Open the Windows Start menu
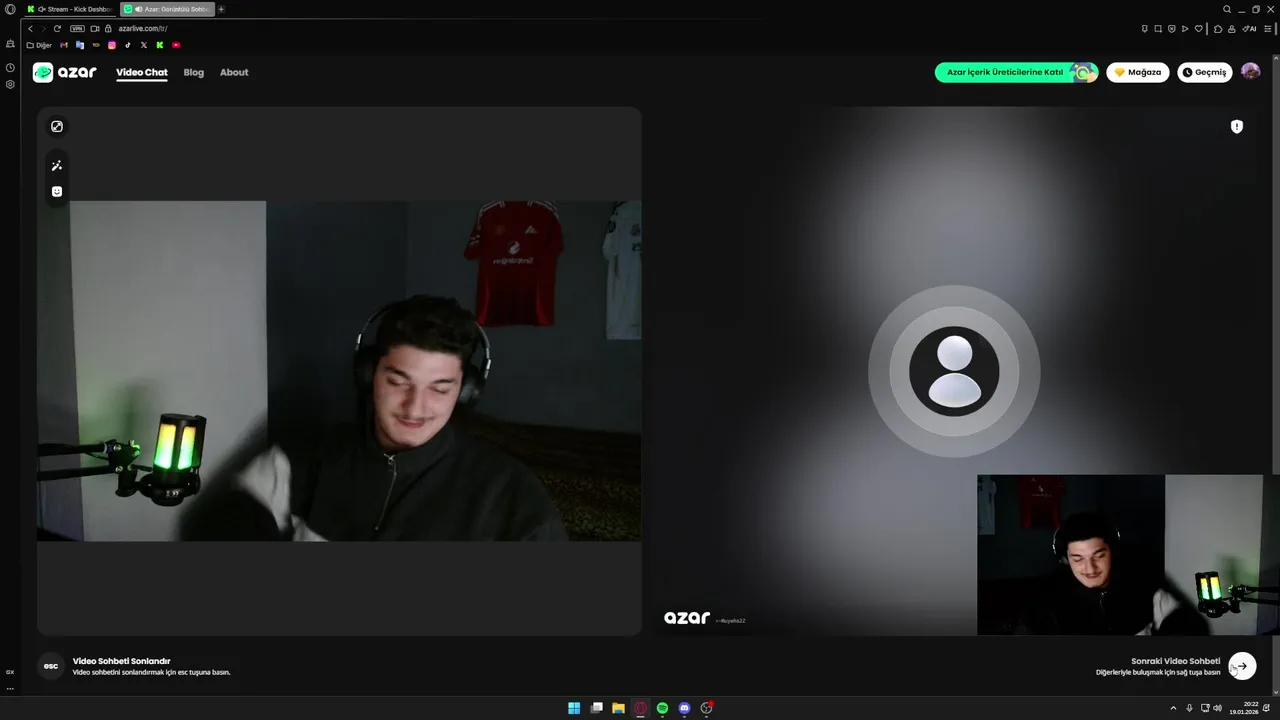This screenshot has height=720, width=1280. pyautogui.click(x=574, y=708)
